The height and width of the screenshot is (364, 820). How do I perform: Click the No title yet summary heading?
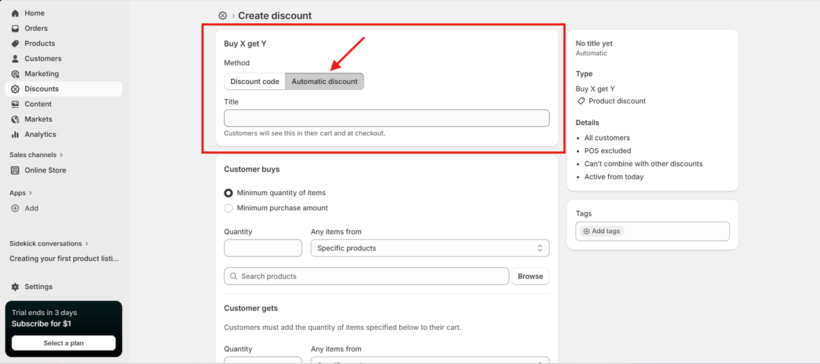click(594, 43)
